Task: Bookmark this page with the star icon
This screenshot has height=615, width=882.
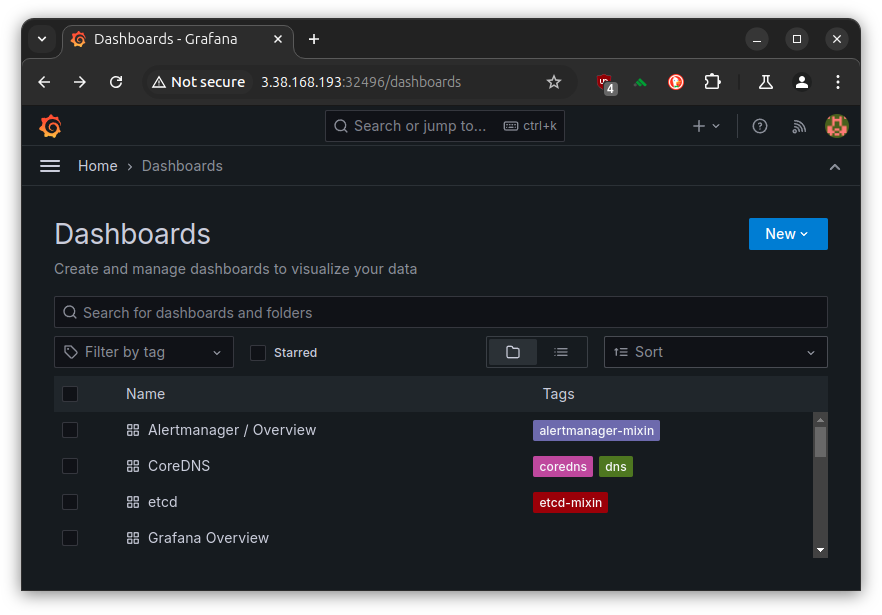Action: coord(554,82)
